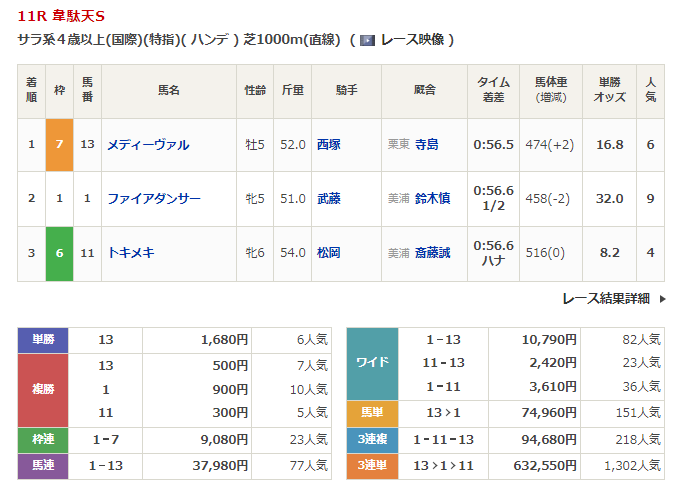Open trainer 鈴木慎 page
This screenshot has height=488, width=677.
(433, 199)
